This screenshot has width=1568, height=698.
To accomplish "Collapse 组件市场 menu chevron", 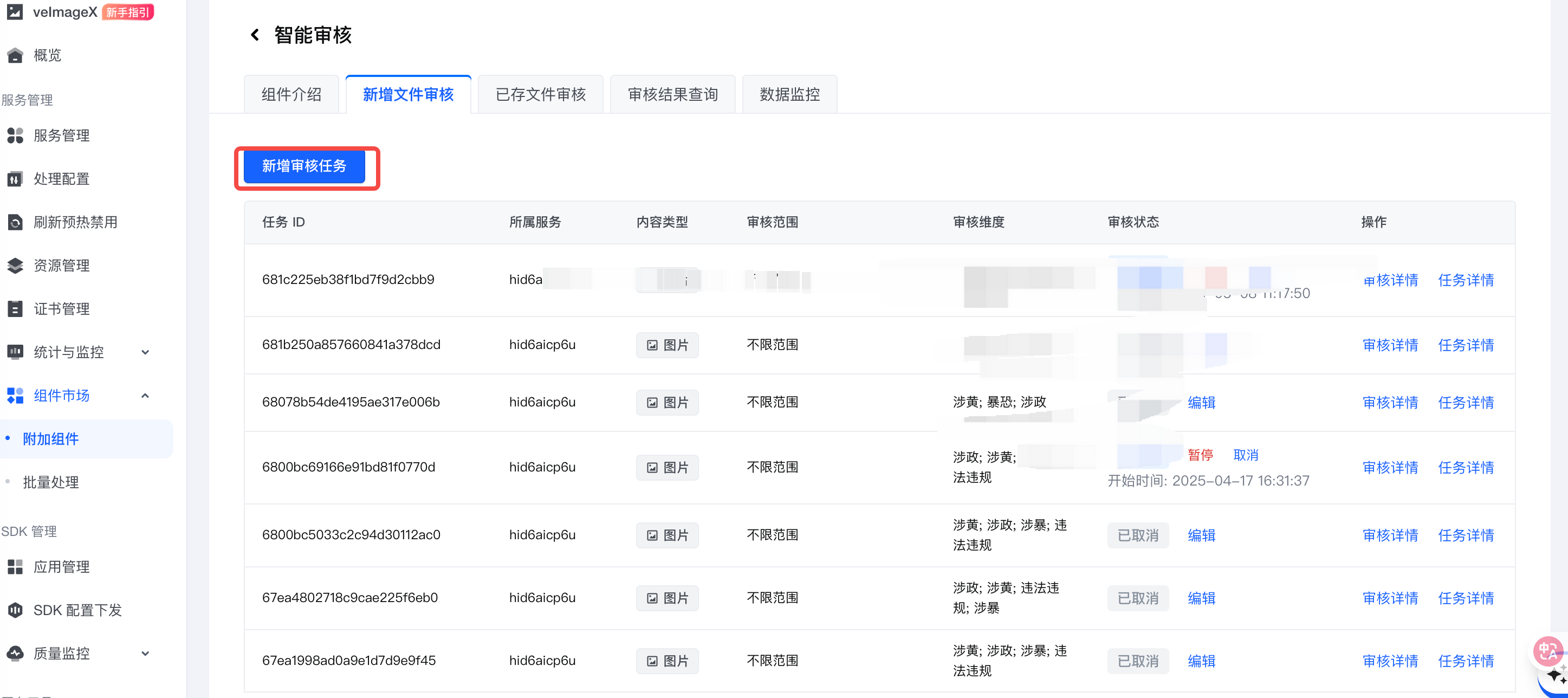I will [145, 396].
